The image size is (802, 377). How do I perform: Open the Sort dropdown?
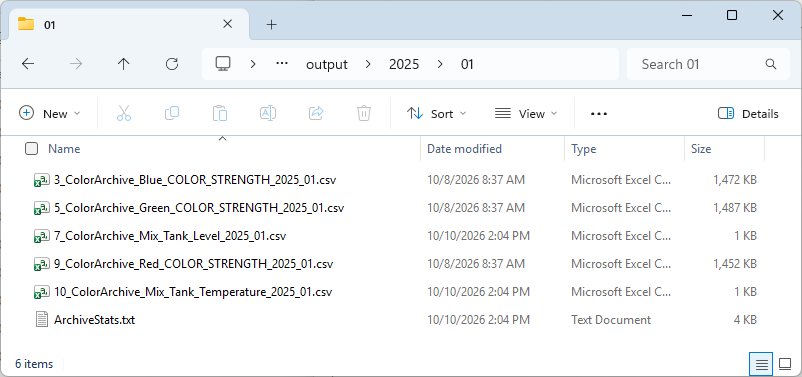(436, 114)
